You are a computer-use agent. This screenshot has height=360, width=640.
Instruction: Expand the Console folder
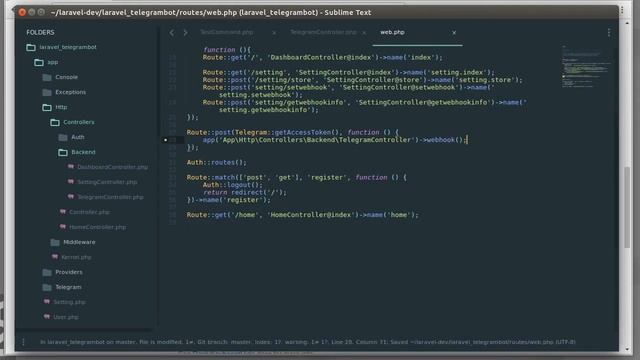(67, 77)
